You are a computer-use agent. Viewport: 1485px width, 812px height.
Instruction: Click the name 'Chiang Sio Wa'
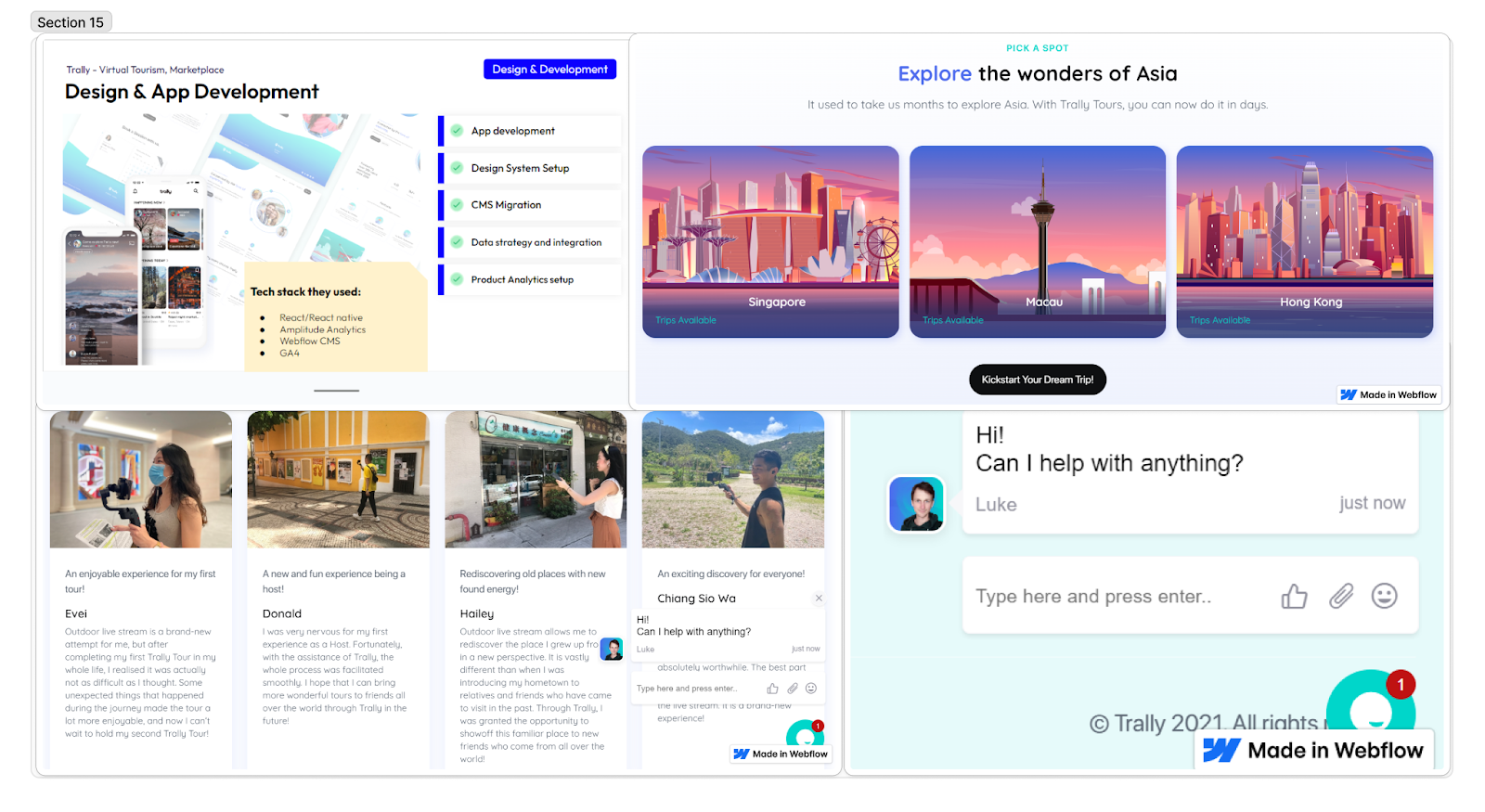(x=697, y=599)
